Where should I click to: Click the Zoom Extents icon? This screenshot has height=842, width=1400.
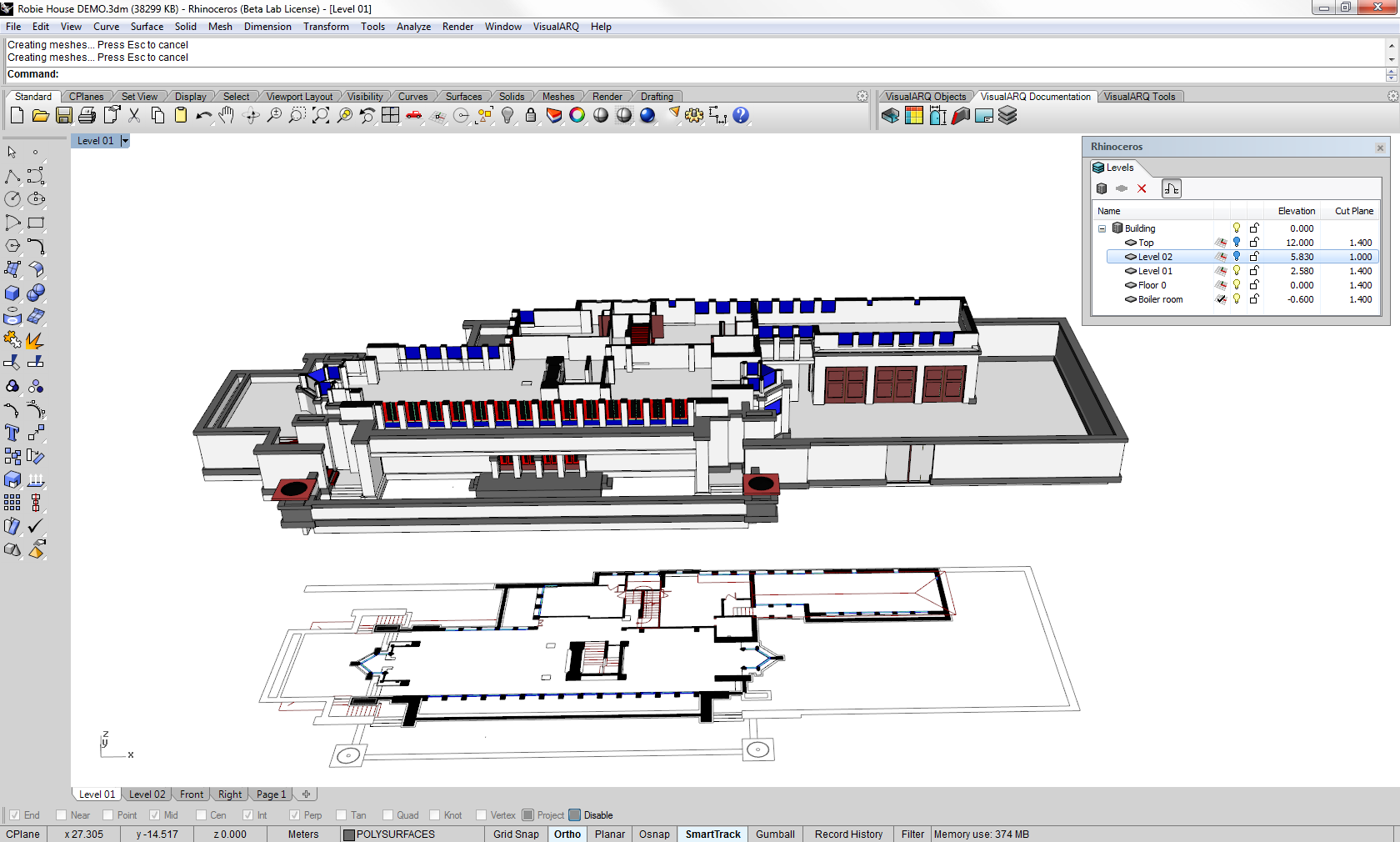321,116
